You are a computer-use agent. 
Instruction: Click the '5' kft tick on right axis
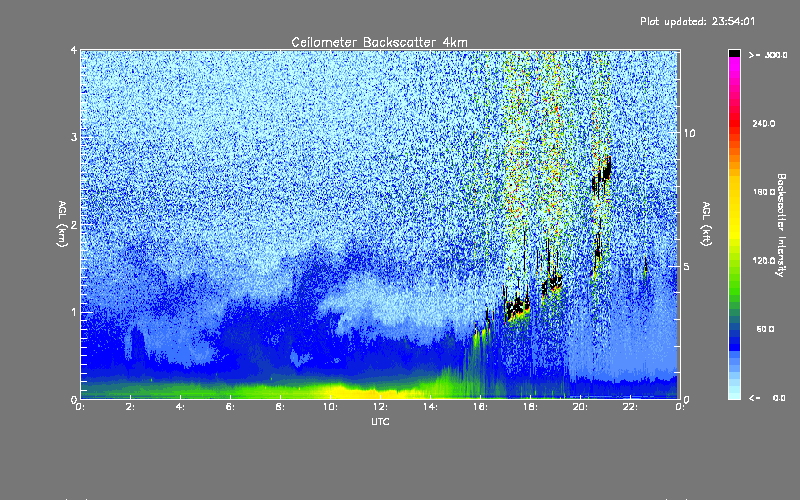[686, 266]
